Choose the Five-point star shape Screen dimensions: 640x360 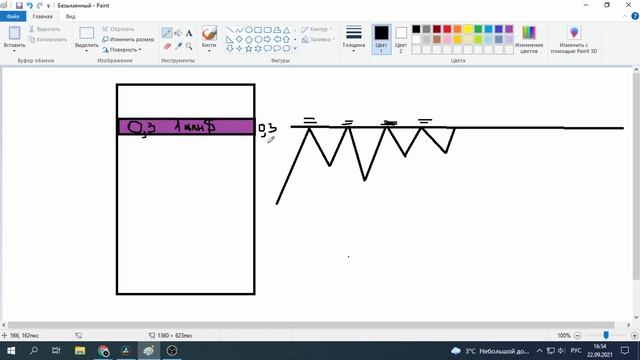click(x=249, y=49)
